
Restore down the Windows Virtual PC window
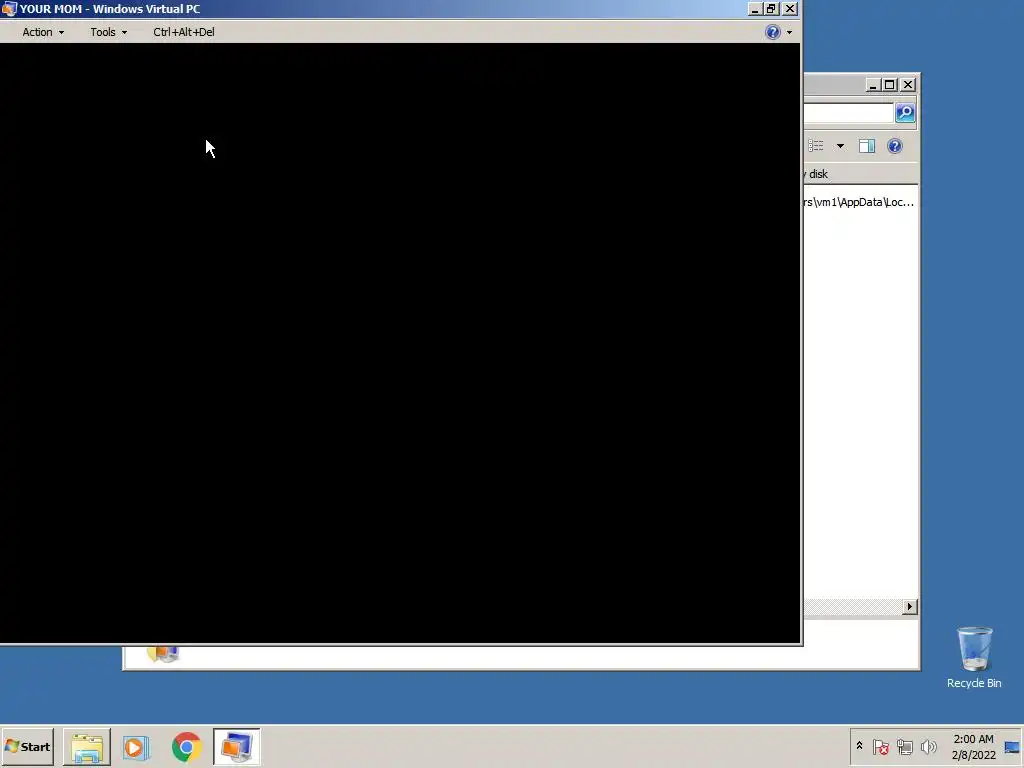(772, 8)
